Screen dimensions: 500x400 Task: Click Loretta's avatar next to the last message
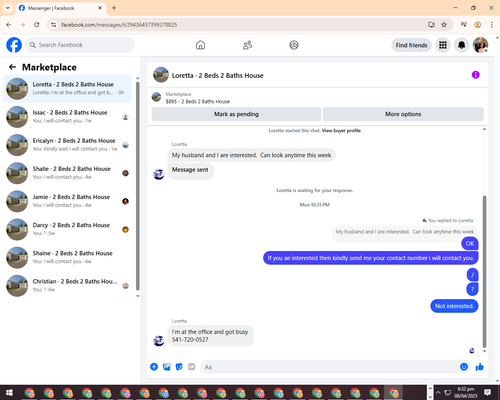pos(159,341)
